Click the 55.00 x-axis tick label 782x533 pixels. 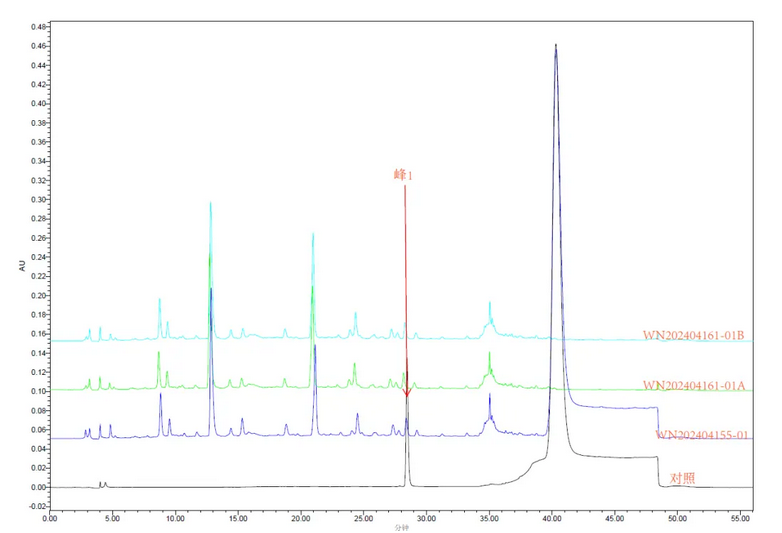coord(741,519)
